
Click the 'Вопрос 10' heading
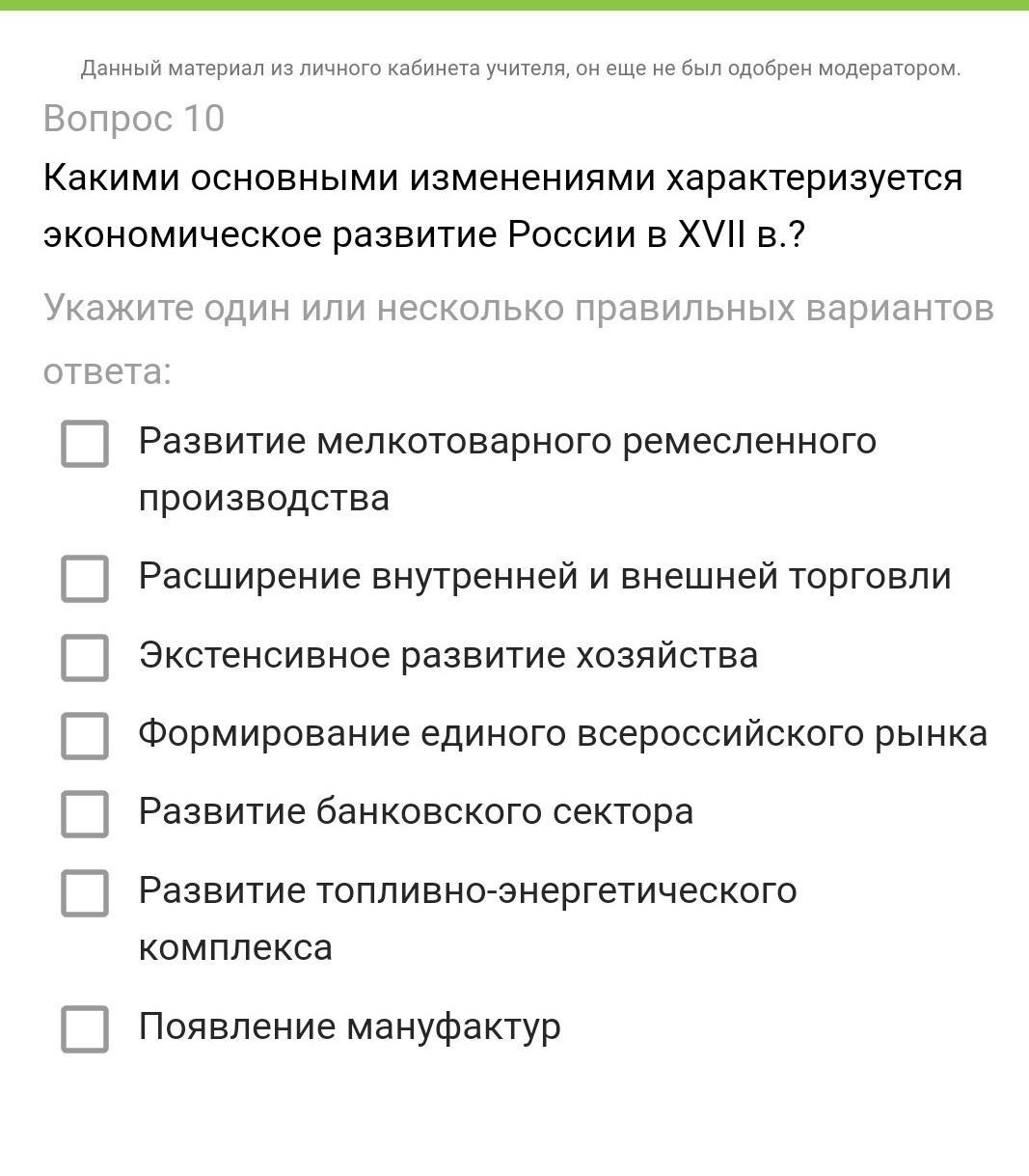(134, 119)
